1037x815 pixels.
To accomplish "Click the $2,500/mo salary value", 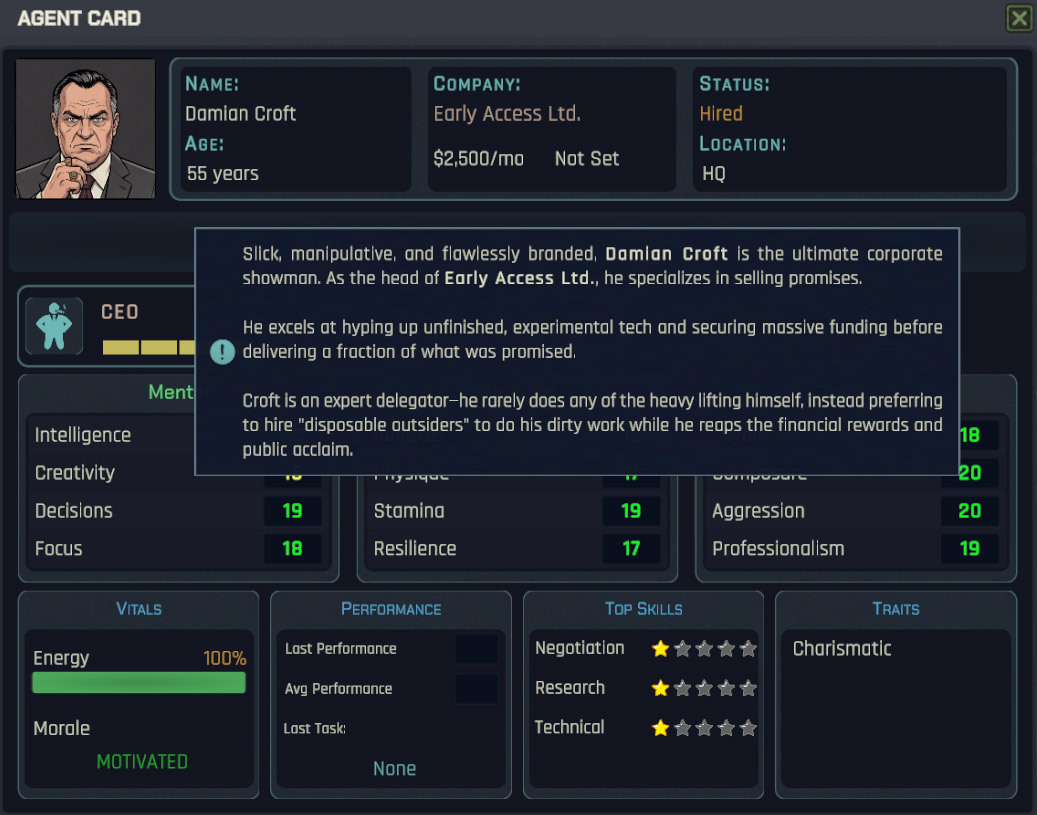I will click(x=478, y=159).
